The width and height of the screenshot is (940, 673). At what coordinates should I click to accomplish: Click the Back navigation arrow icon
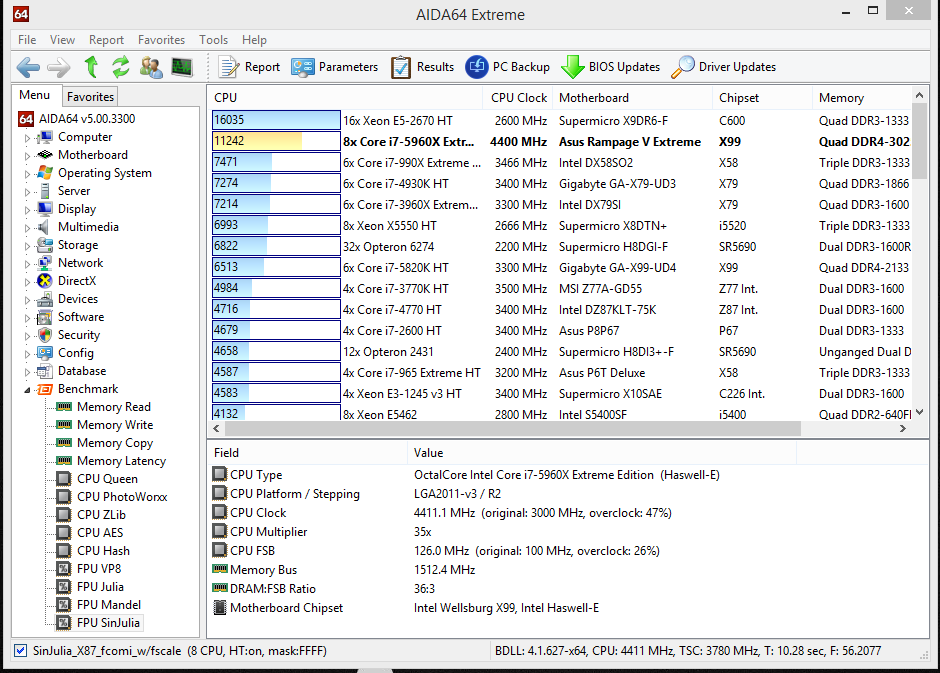click(28, 67)
